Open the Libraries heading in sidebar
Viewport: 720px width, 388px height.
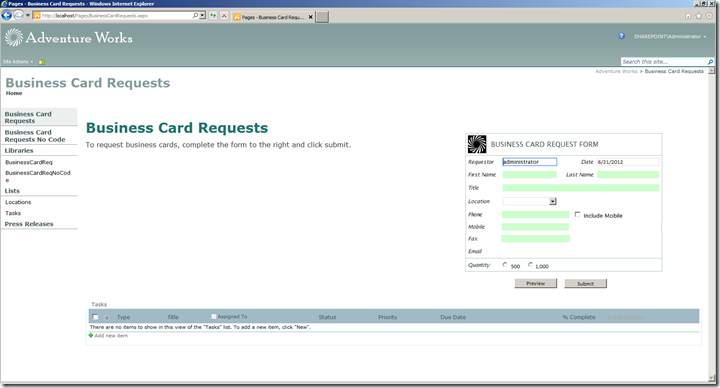coord(19,151)
